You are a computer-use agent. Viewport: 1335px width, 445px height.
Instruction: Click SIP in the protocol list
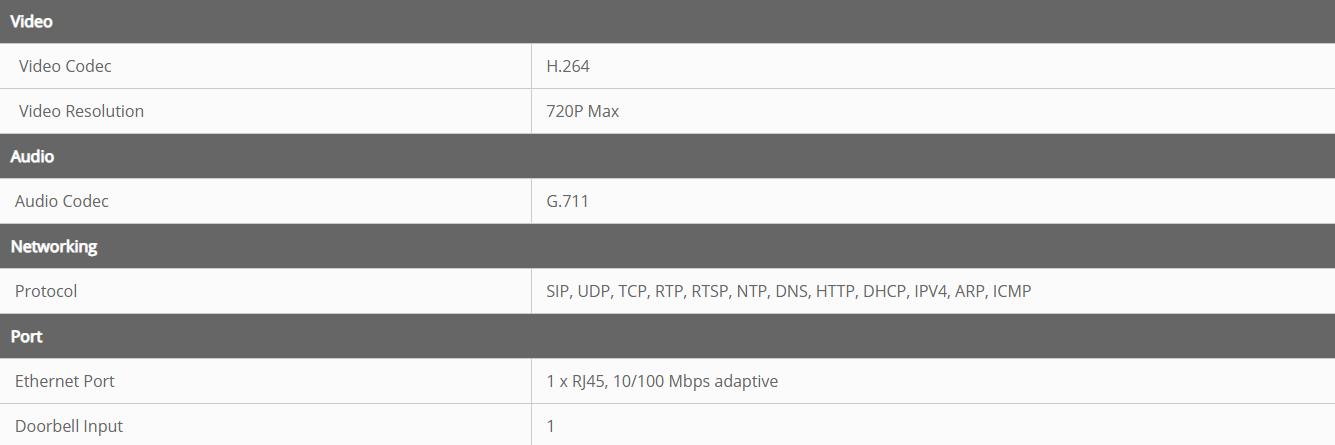557,291
